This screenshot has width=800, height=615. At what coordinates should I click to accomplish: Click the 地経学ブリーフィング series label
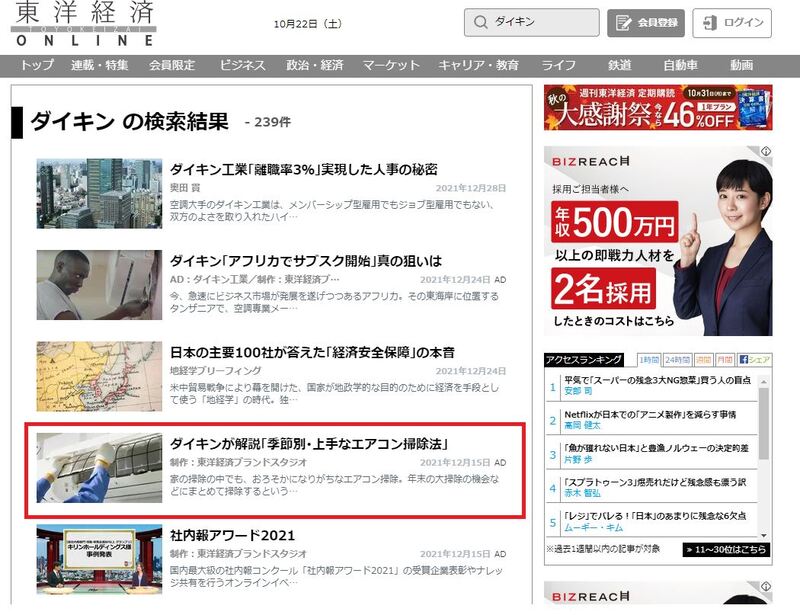tap(215, 371)
